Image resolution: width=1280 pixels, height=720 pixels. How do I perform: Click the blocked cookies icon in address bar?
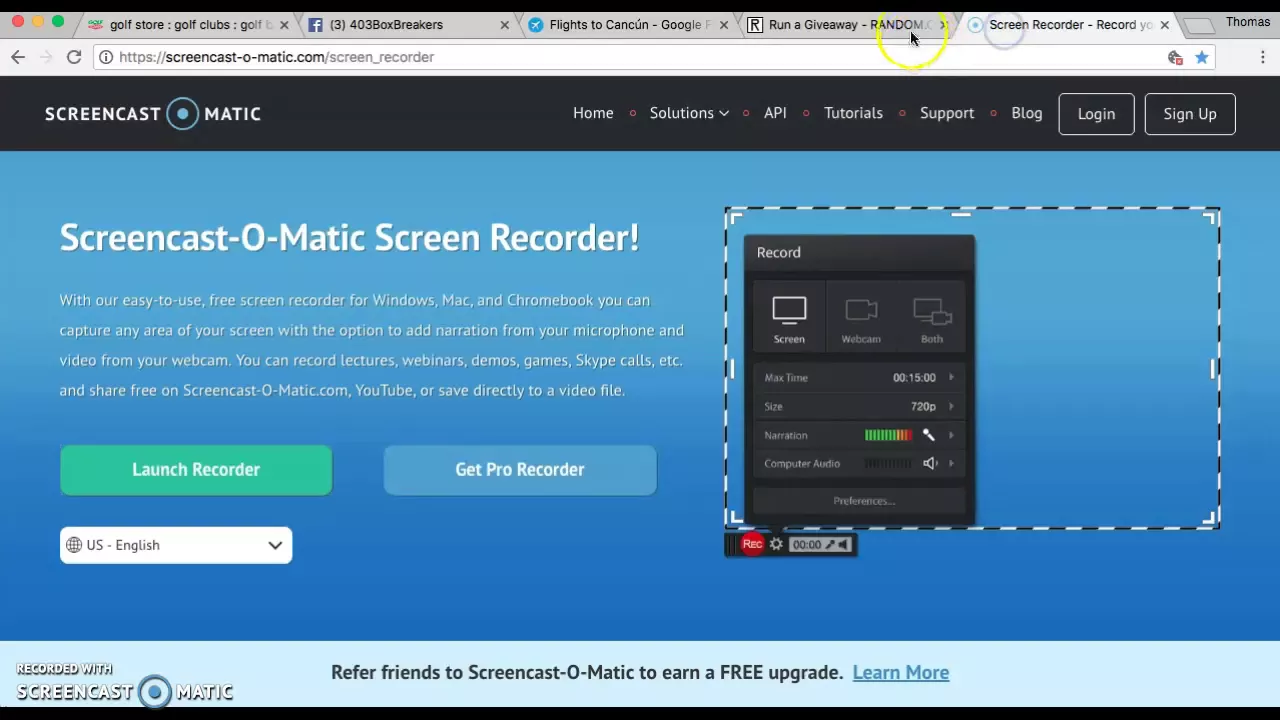point(1176,57)
